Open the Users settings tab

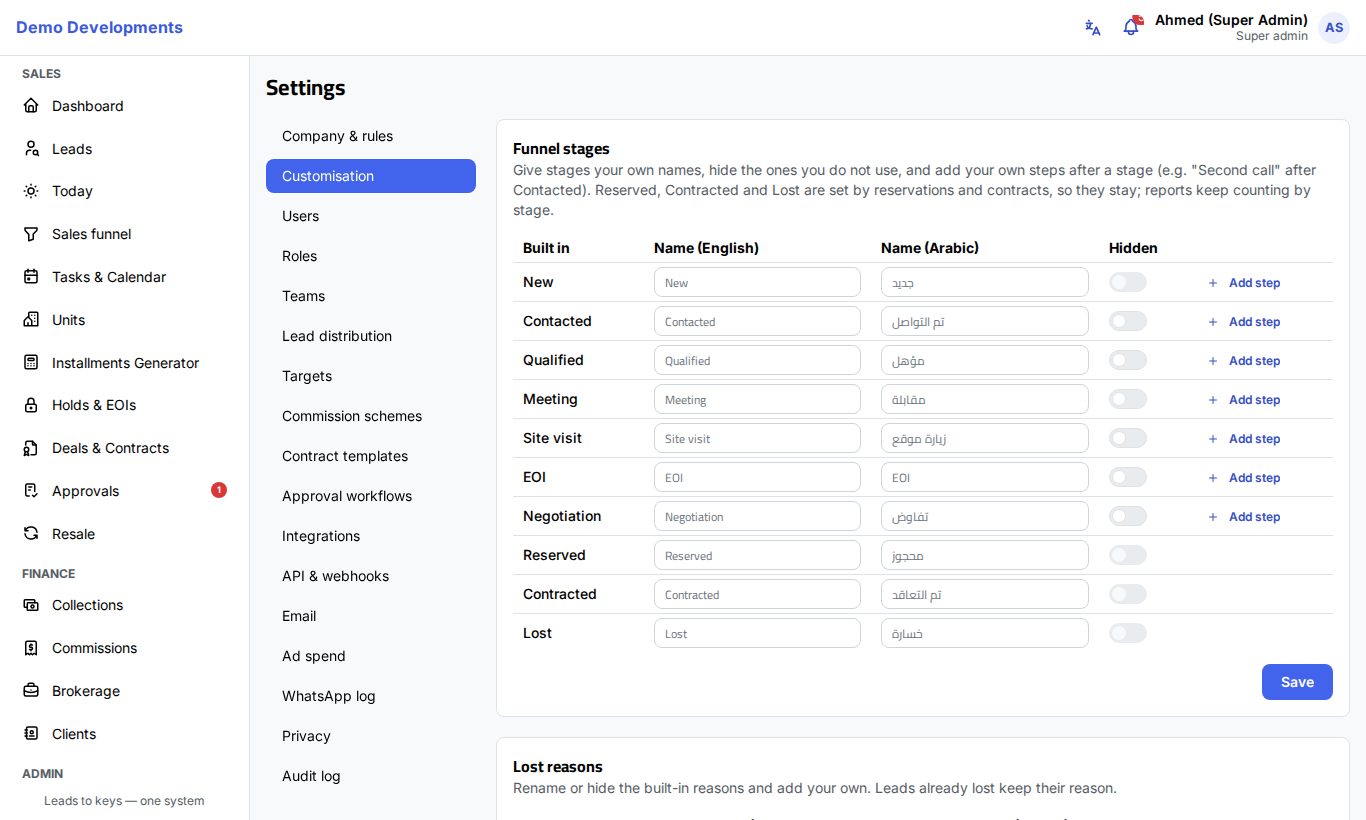coord(371,216)
